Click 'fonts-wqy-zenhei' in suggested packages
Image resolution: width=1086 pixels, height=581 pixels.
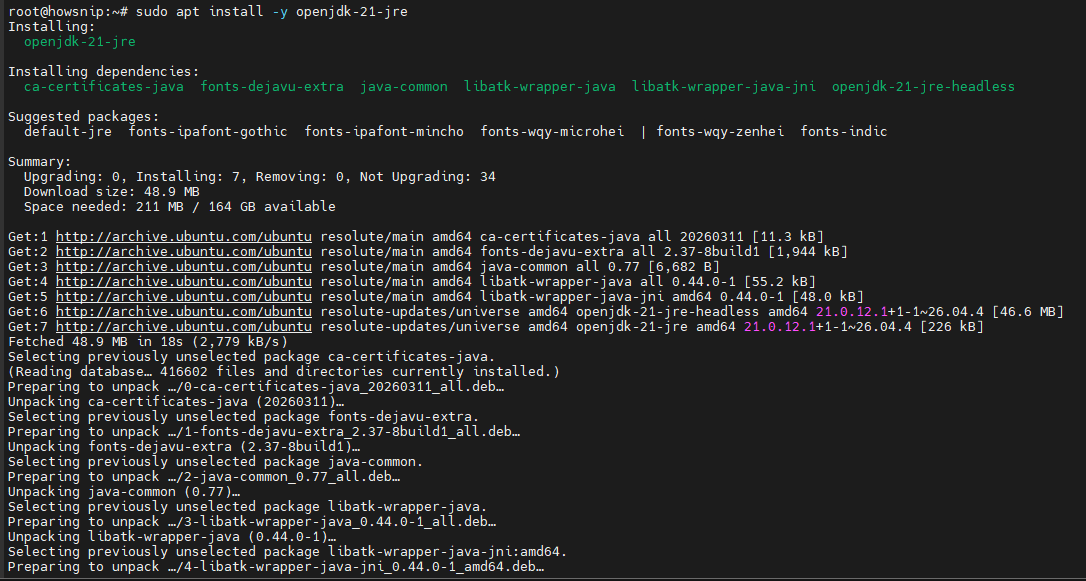[x=720, y=132]
